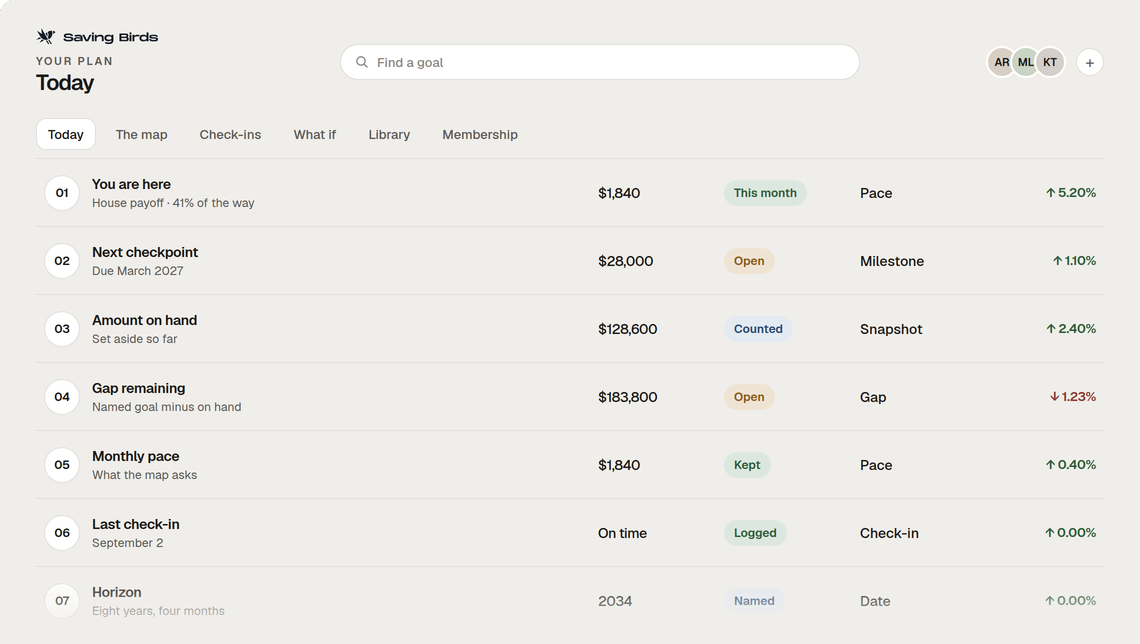Switch to the Today tab
This screenshot has width=1140, height=644.
(65, 134)
